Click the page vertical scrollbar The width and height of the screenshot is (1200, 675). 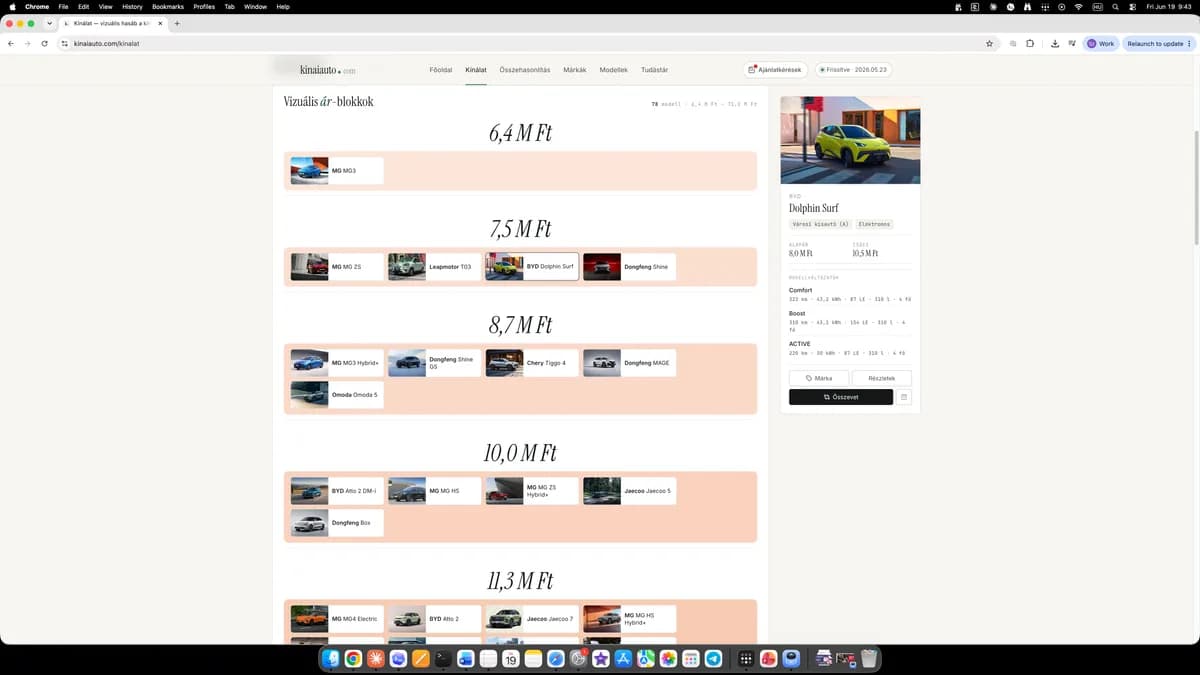point(1195,188)
